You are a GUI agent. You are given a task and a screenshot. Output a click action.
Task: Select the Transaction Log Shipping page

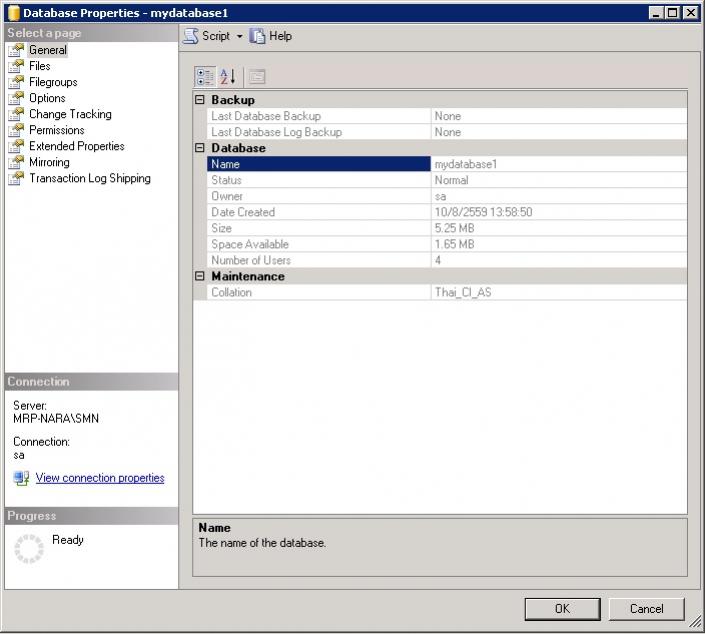[90, 178]
